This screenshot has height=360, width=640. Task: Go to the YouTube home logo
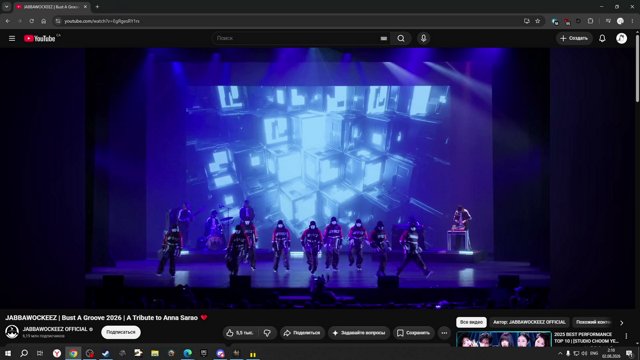click(x=40, y=38)
